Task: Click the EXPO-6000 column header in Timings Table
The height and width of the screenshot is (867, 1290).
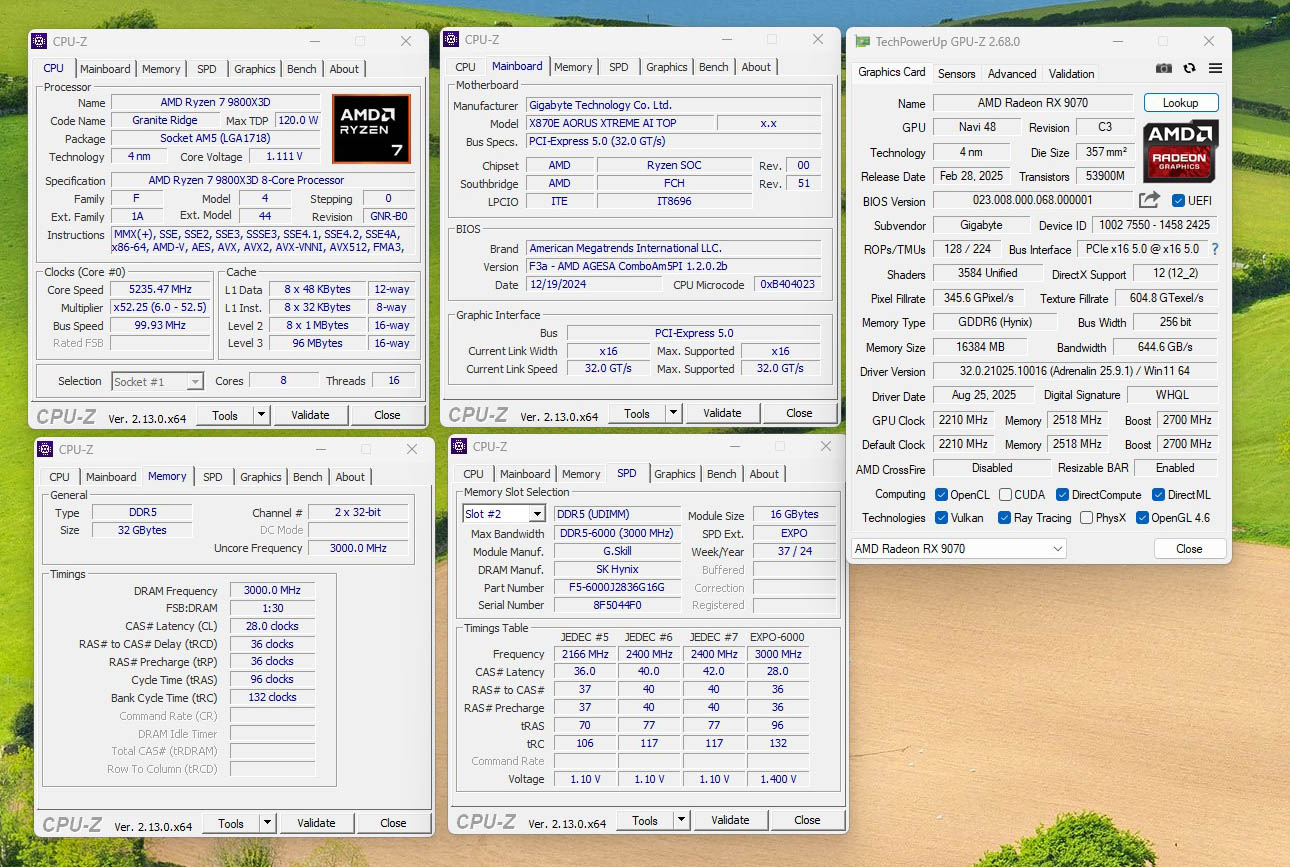Action: (777, 637)
